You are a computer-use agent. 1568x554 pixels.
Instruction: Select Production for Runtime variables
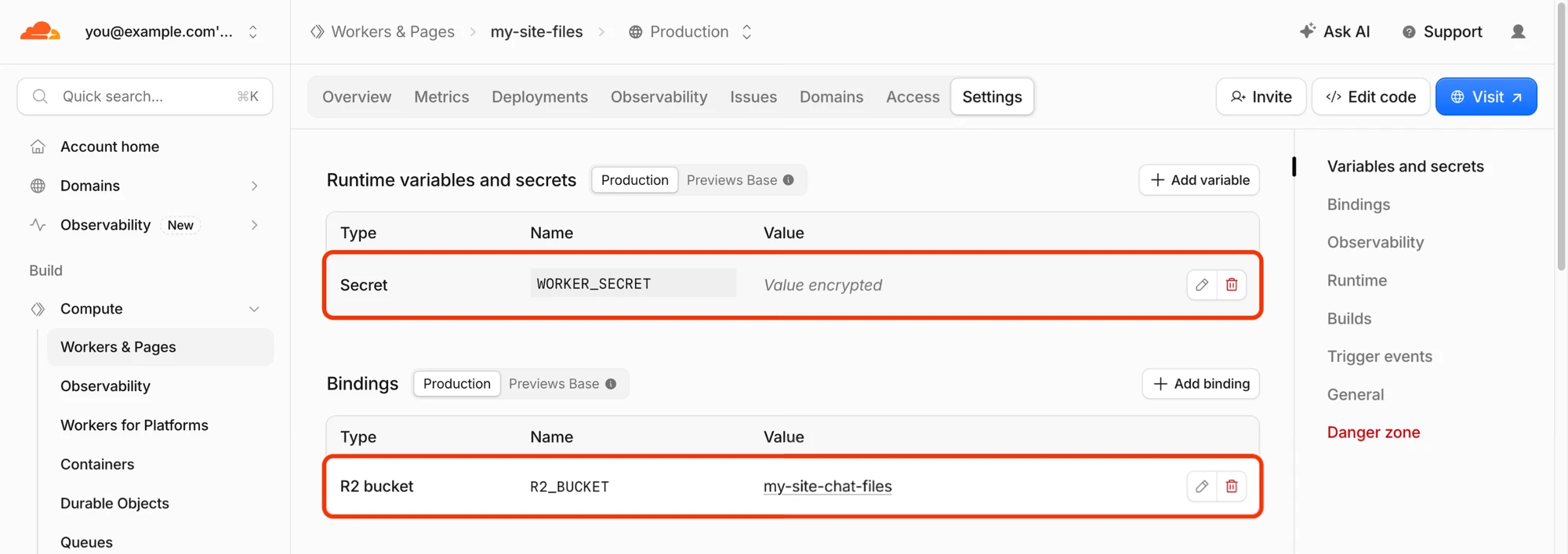coord(634,180)
